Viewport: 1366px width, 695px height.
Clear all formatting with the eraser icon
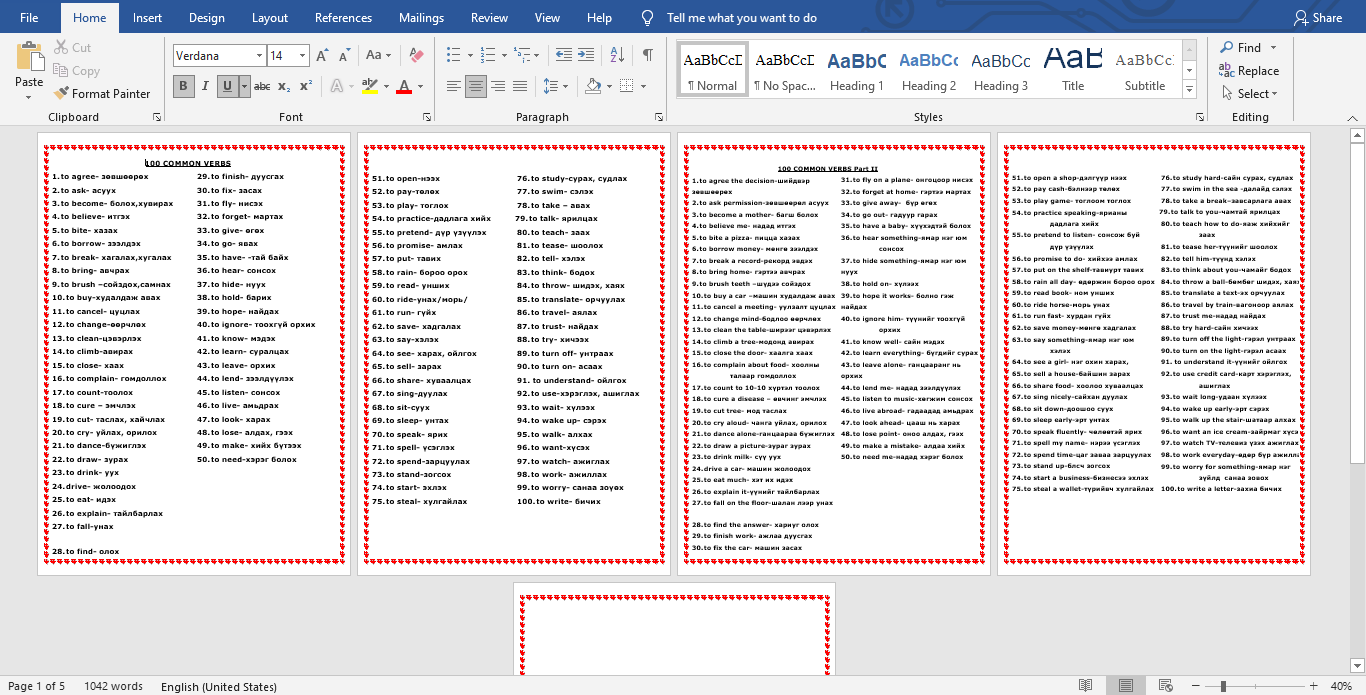417,56
